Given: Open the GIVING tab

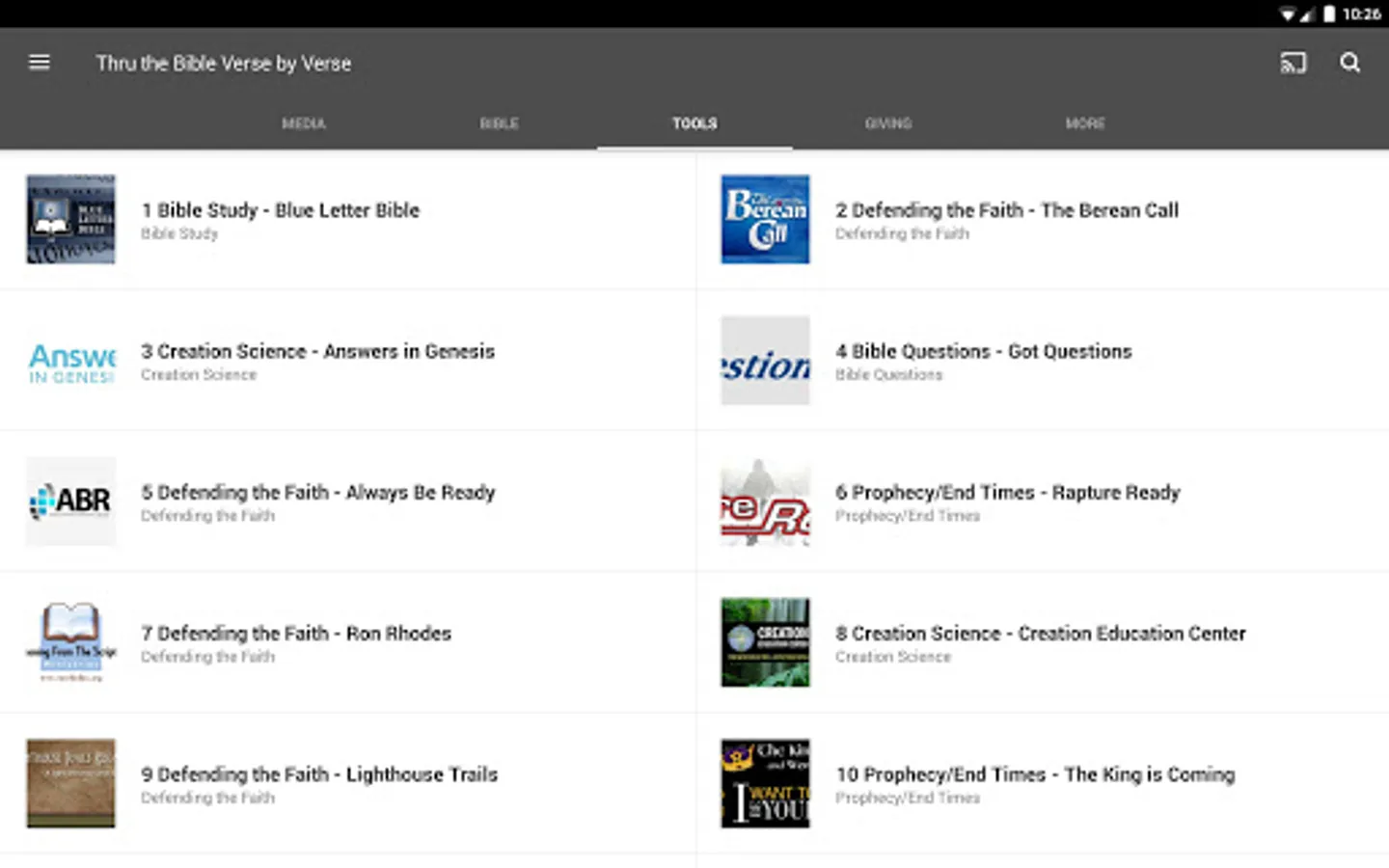Looking at the screenshot, I should coord(888,123).
